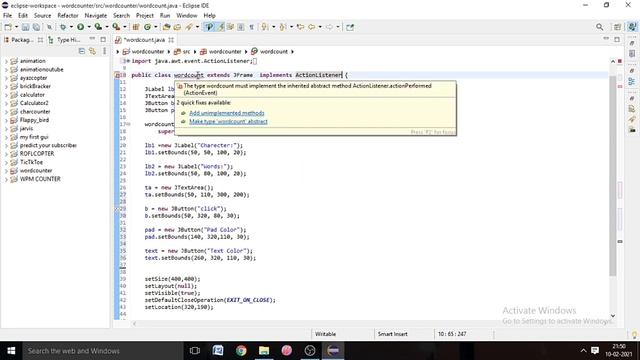Click the Forward navigation arrow icon
640x360 pixels.
pyautogui.click(x=329, y=27)
